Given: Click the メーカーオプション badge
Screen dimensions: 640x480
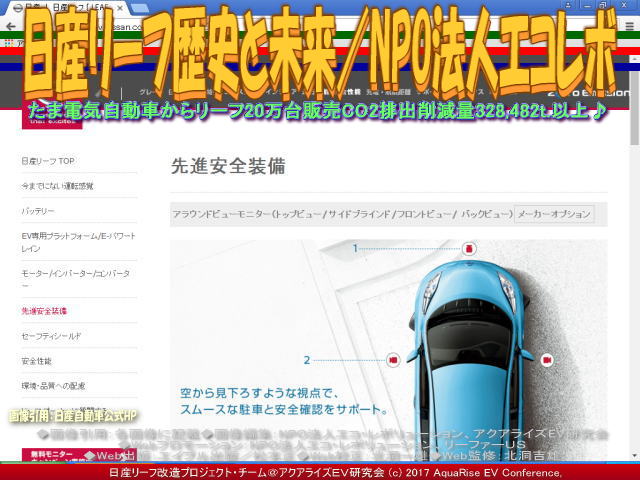Looking at the screenshot, I should pos(554,214).
